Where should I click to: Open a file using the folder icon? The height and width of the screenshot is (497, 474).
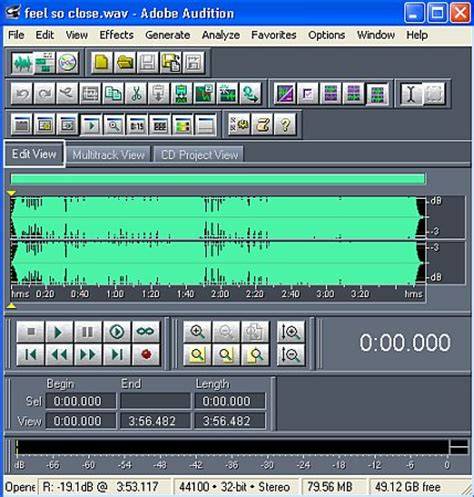pos(125,62)
